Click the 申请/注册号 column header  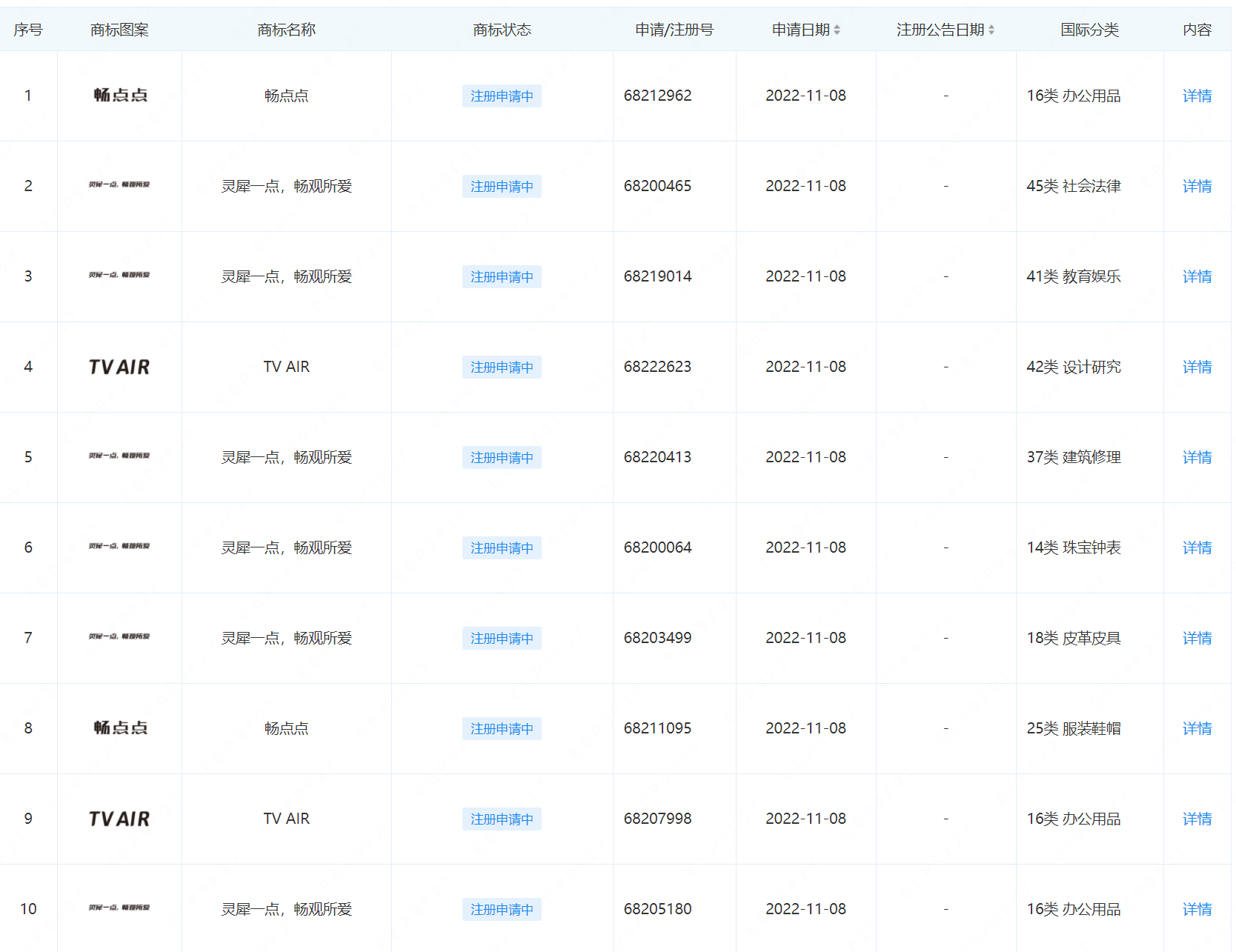[674, 30]
